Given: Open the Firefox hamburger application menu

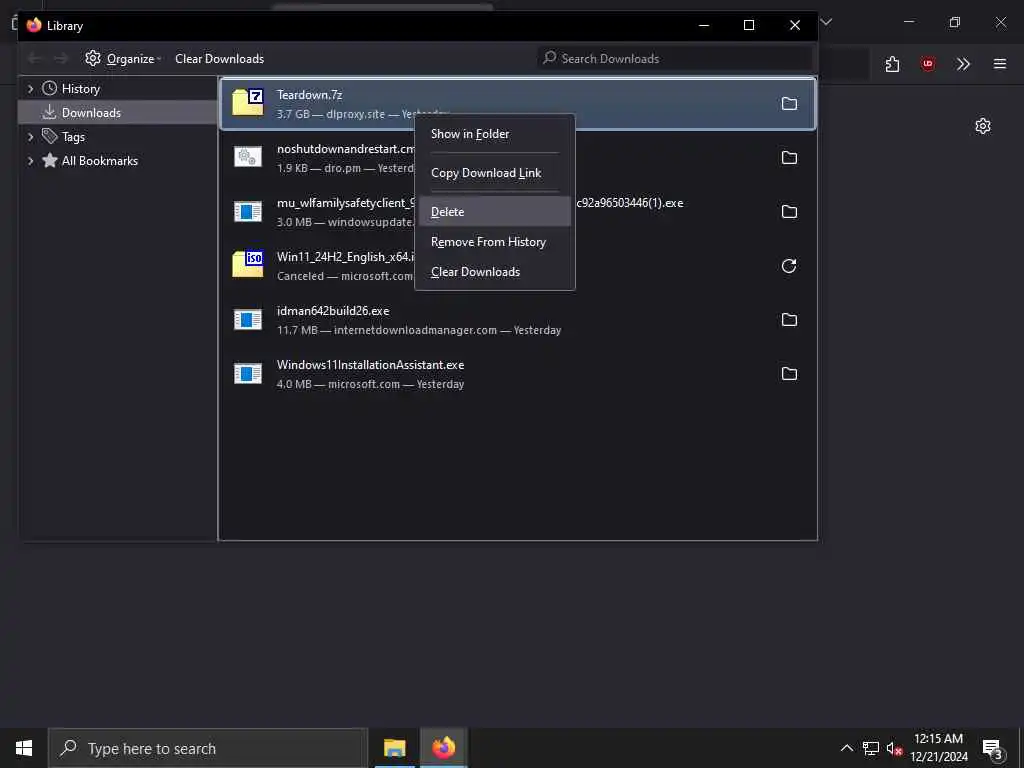Looking at the screenshot, I should tap(1000, 64).
